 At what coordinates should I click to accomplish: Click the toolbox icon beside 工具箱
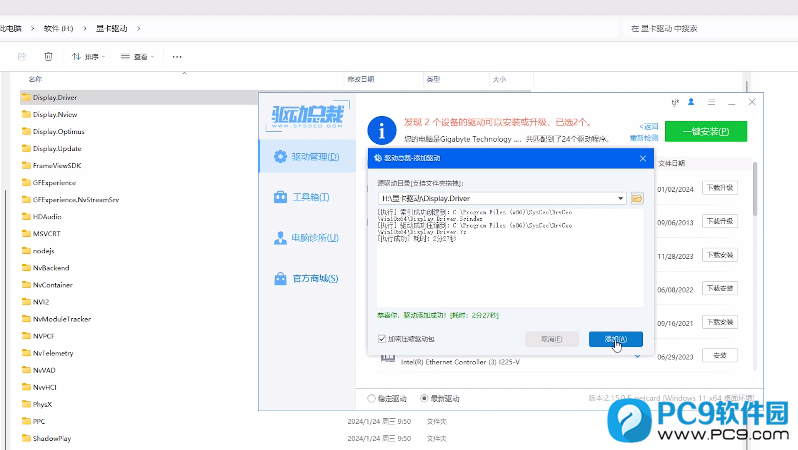point(280,197)
